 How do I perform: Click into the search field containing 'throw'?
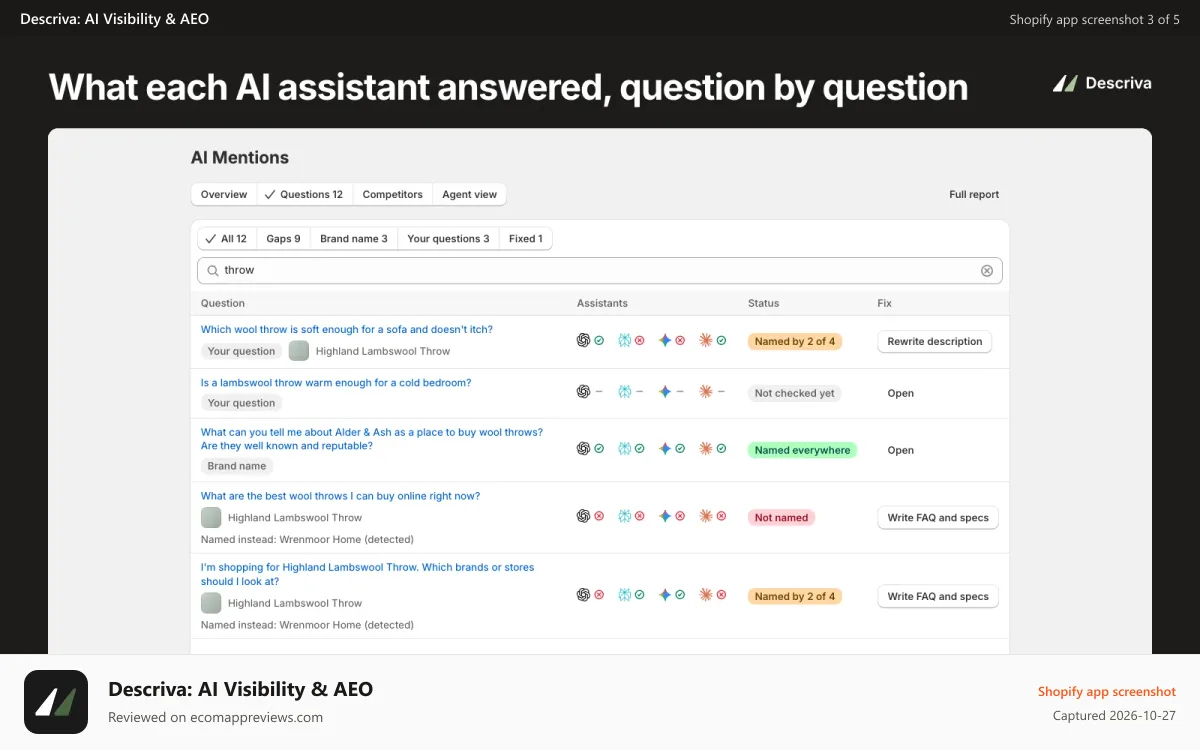(x=600, y=270)
